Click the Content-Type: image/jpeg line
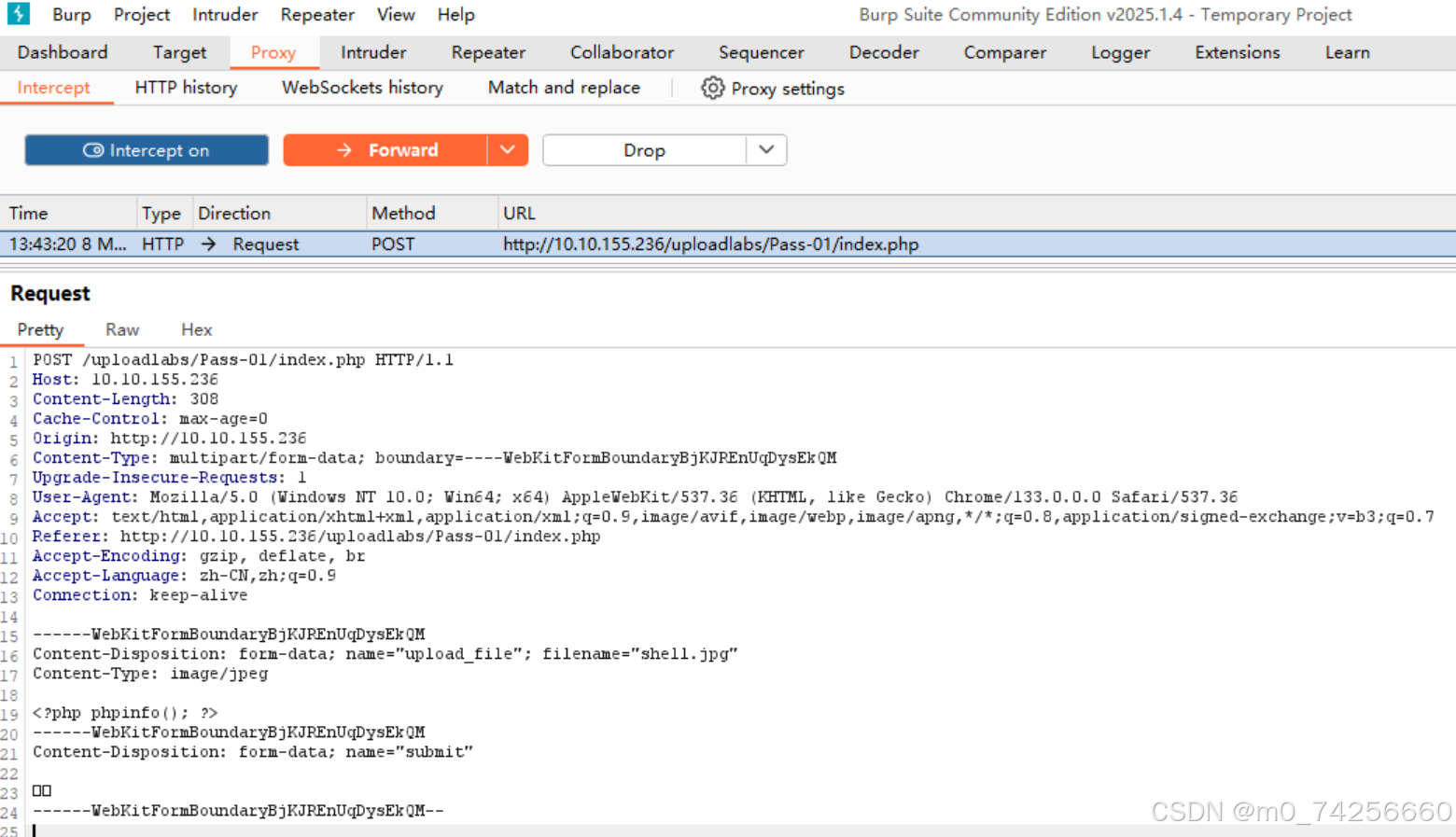 [x=150, y=673]
